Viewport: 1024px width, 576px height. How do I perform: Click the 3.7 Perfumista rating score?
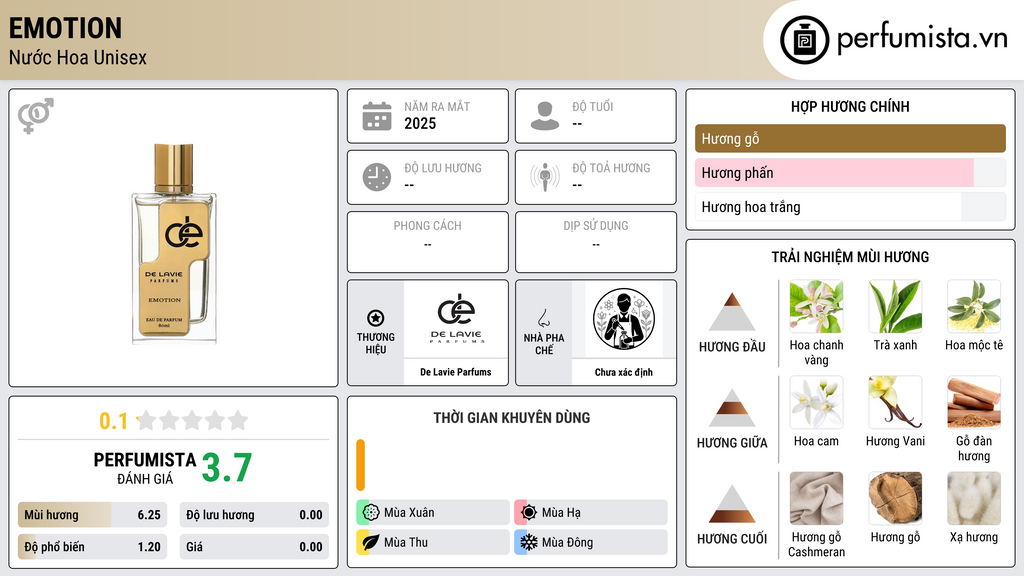(227, 468)
